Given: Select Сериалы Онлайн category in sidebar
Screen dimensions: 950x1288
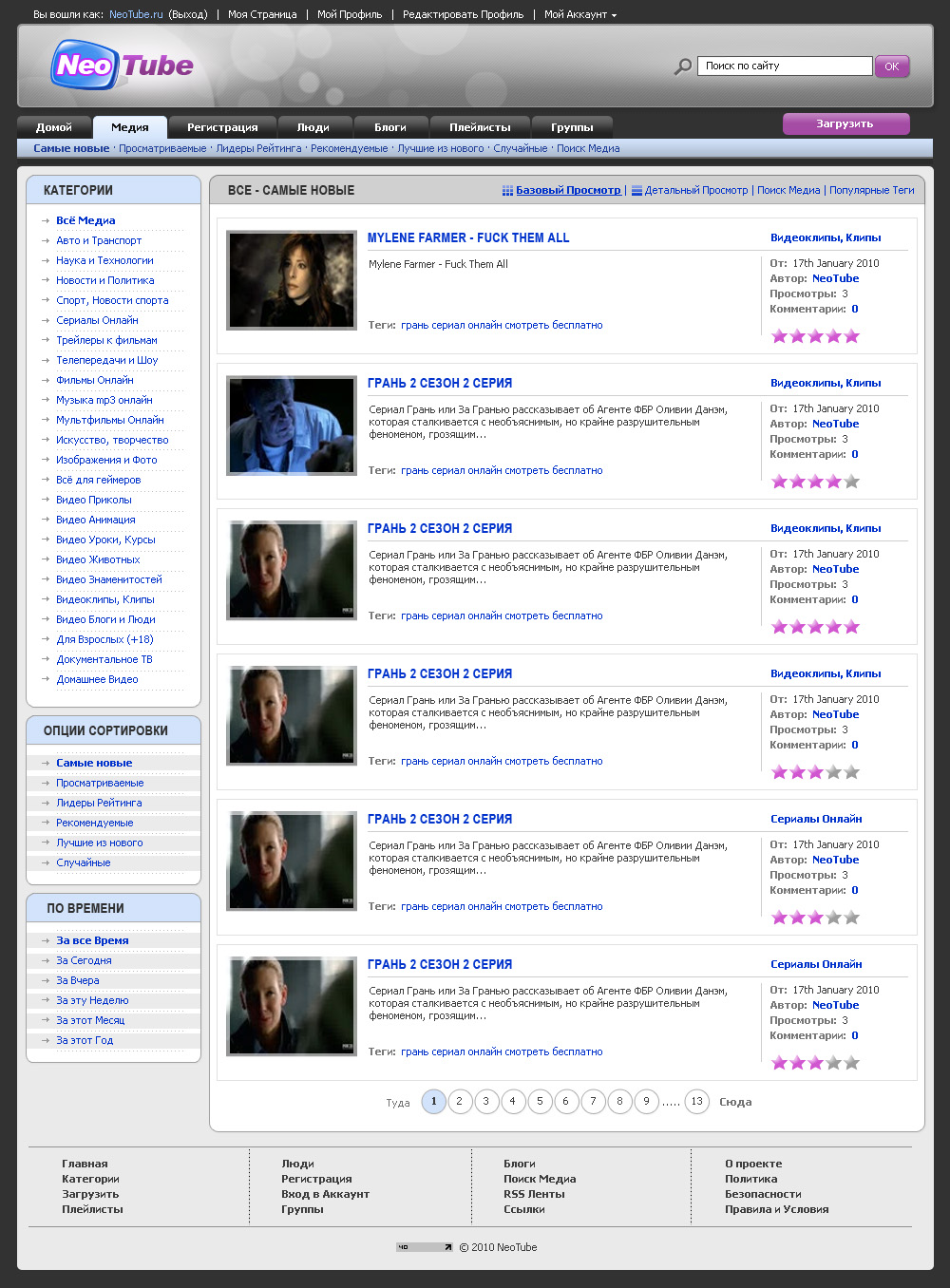Looking at the screenshot, I should [x=97, y=320].
